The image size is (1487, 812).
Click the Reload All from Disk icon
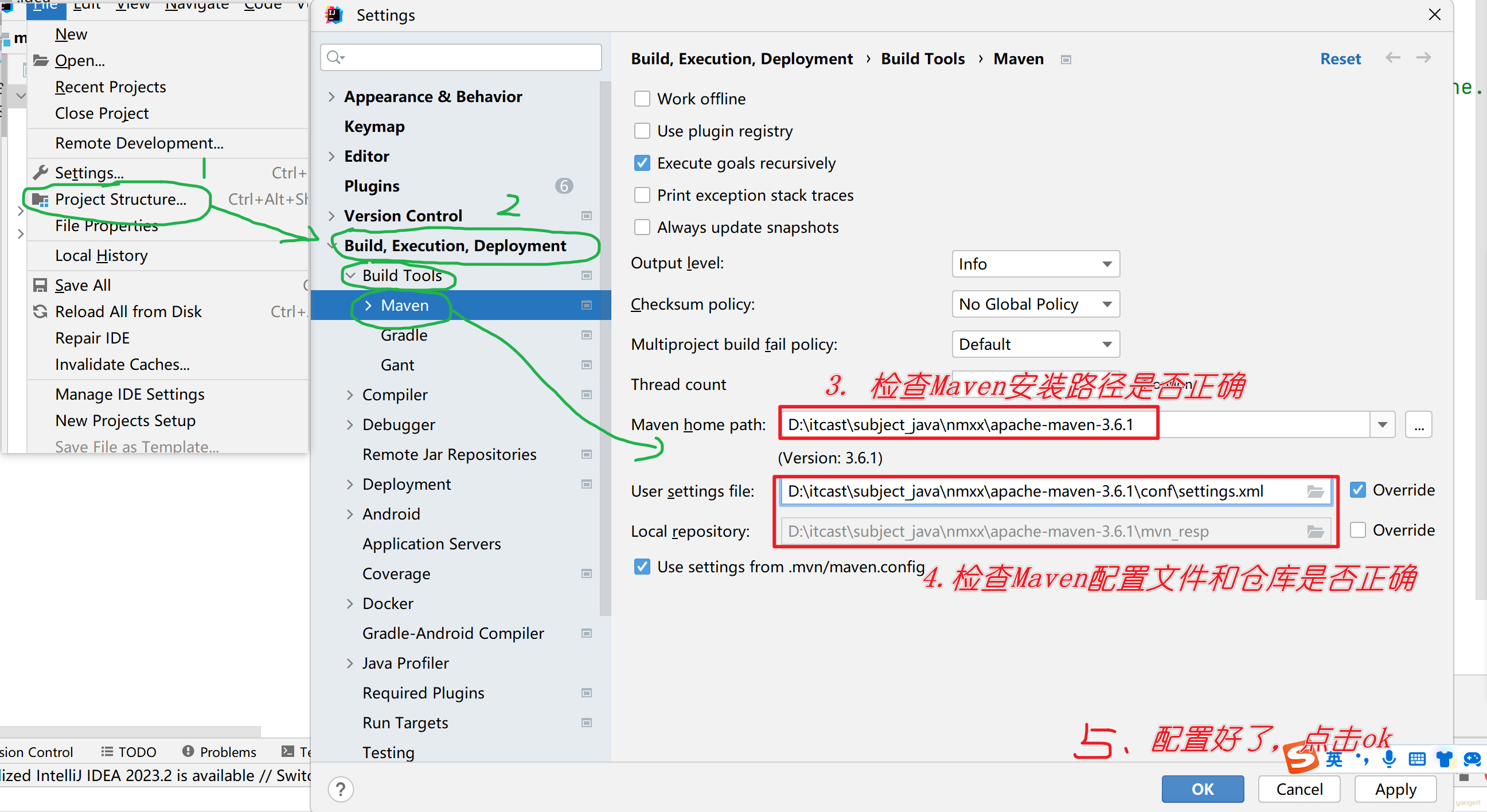[40, 311]
